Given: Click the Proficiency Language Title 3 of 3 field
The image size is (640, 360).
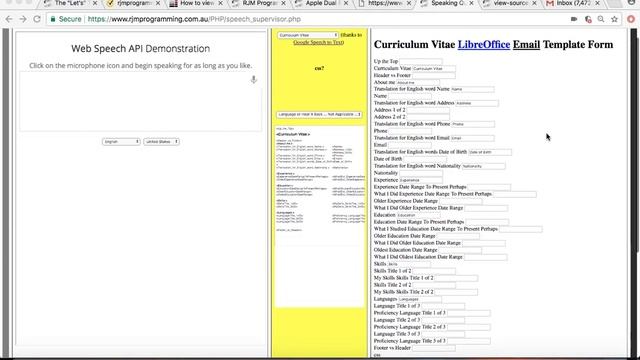Looking at the screenshot, I should (469, 341).
